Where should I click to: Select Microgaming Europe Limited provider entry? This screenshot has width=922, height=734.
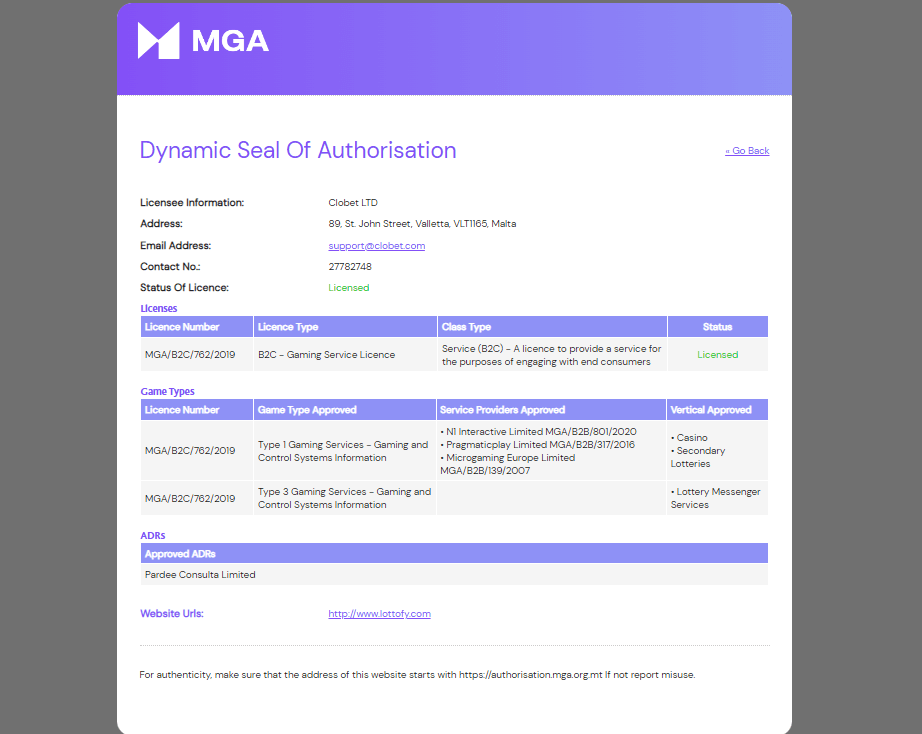click(508, 464)
